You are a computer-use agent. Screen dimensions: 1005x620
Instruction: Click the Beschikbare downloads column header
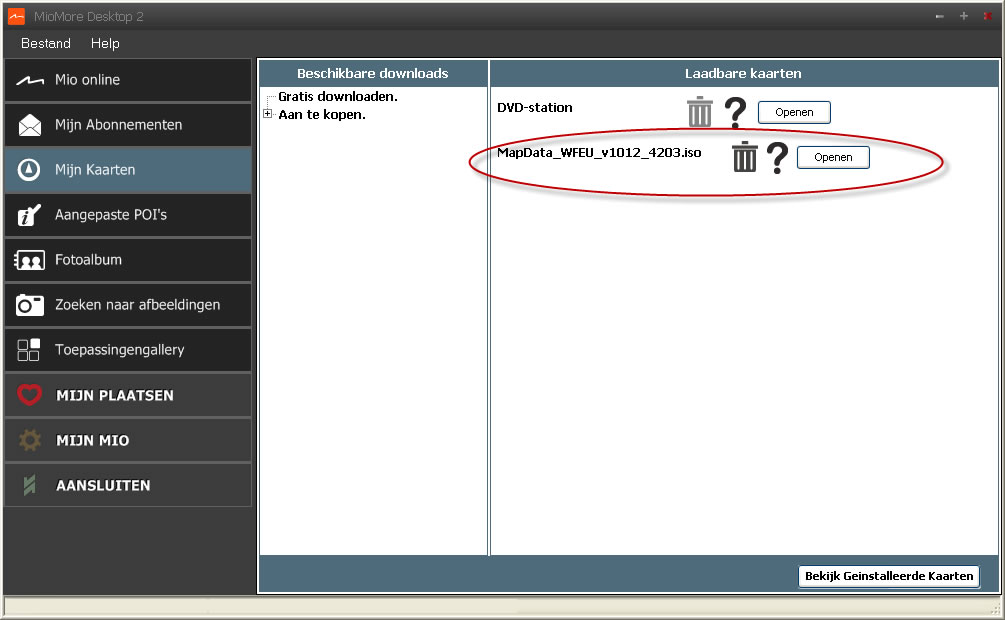click(373, 74)
